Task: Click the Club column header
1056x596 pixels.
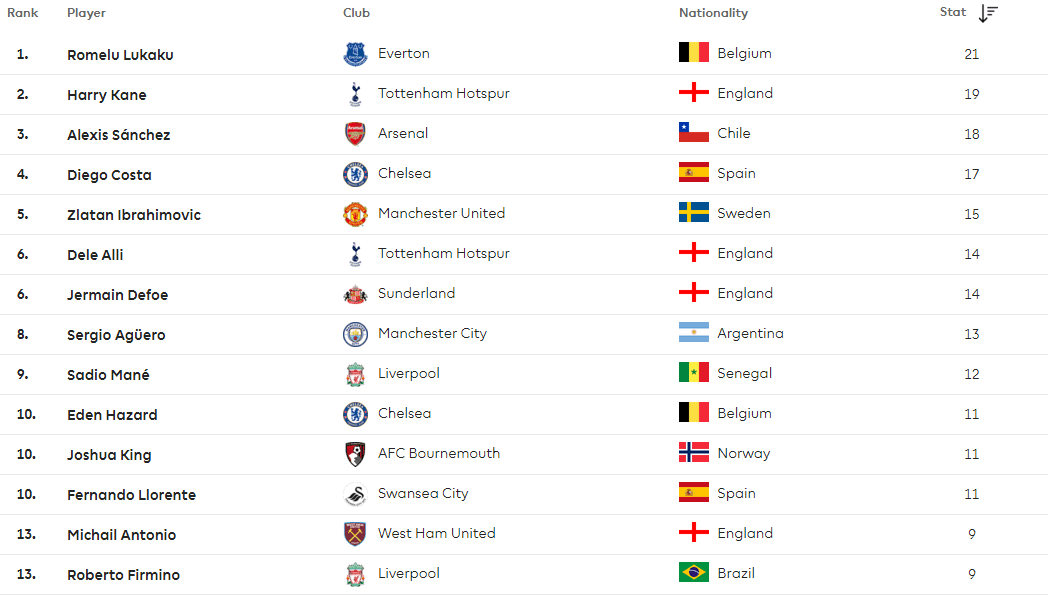Action: pyautogui.click(x=356, y=13)
